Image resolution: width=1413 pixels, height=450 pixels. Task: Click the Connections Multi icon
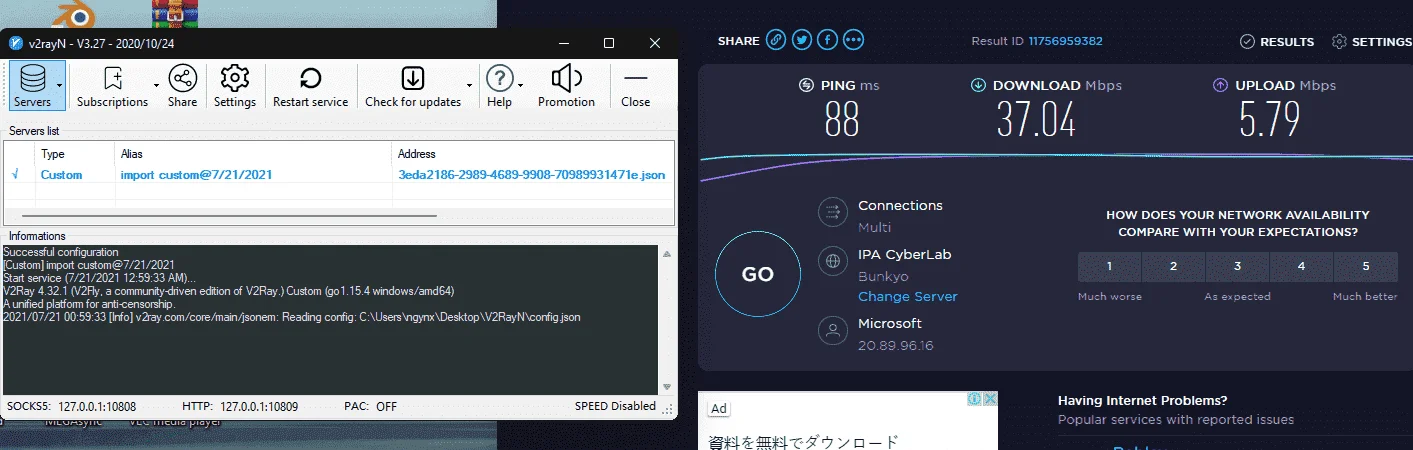[832, 212]
